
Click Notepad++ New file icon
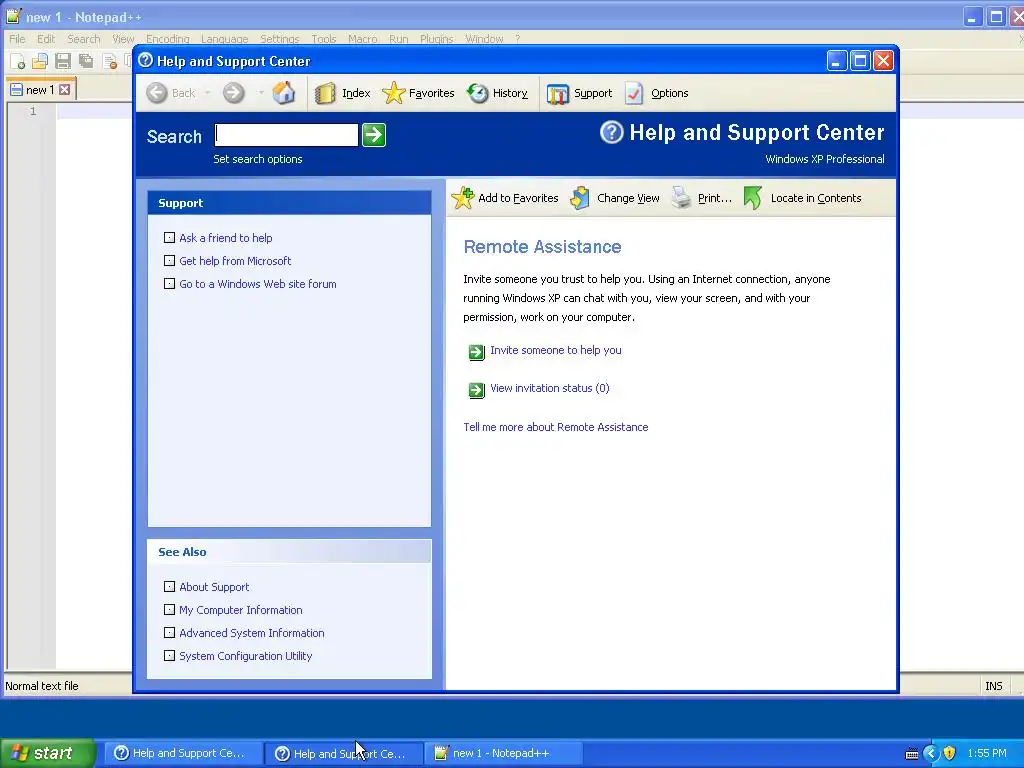point(18,61)
